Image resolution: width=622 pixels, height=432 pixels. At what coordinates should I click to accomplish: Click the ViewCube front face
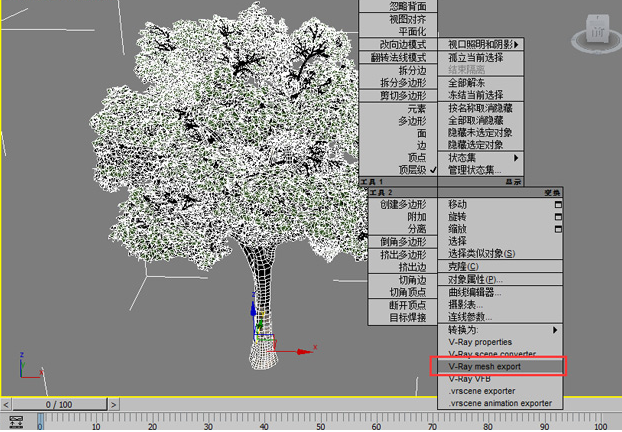pos(597,31)
